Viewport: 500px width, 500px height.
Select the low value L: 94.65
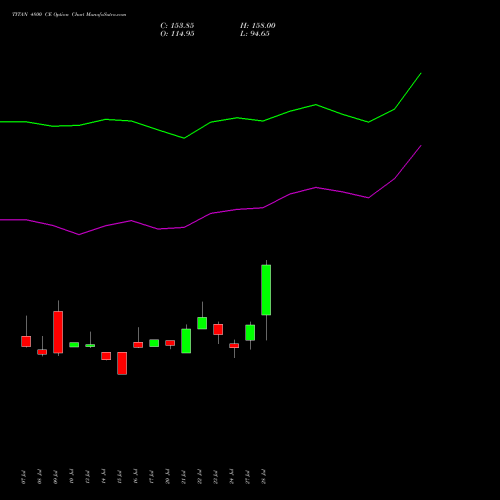255,34
